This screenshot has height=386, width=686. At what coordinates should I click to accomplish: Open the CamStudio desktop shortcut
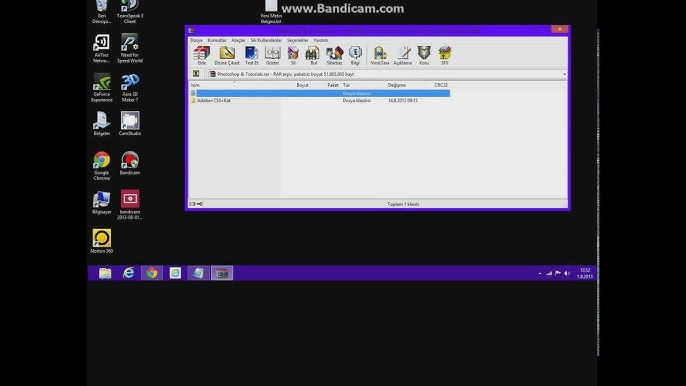(x=130, y=123)
